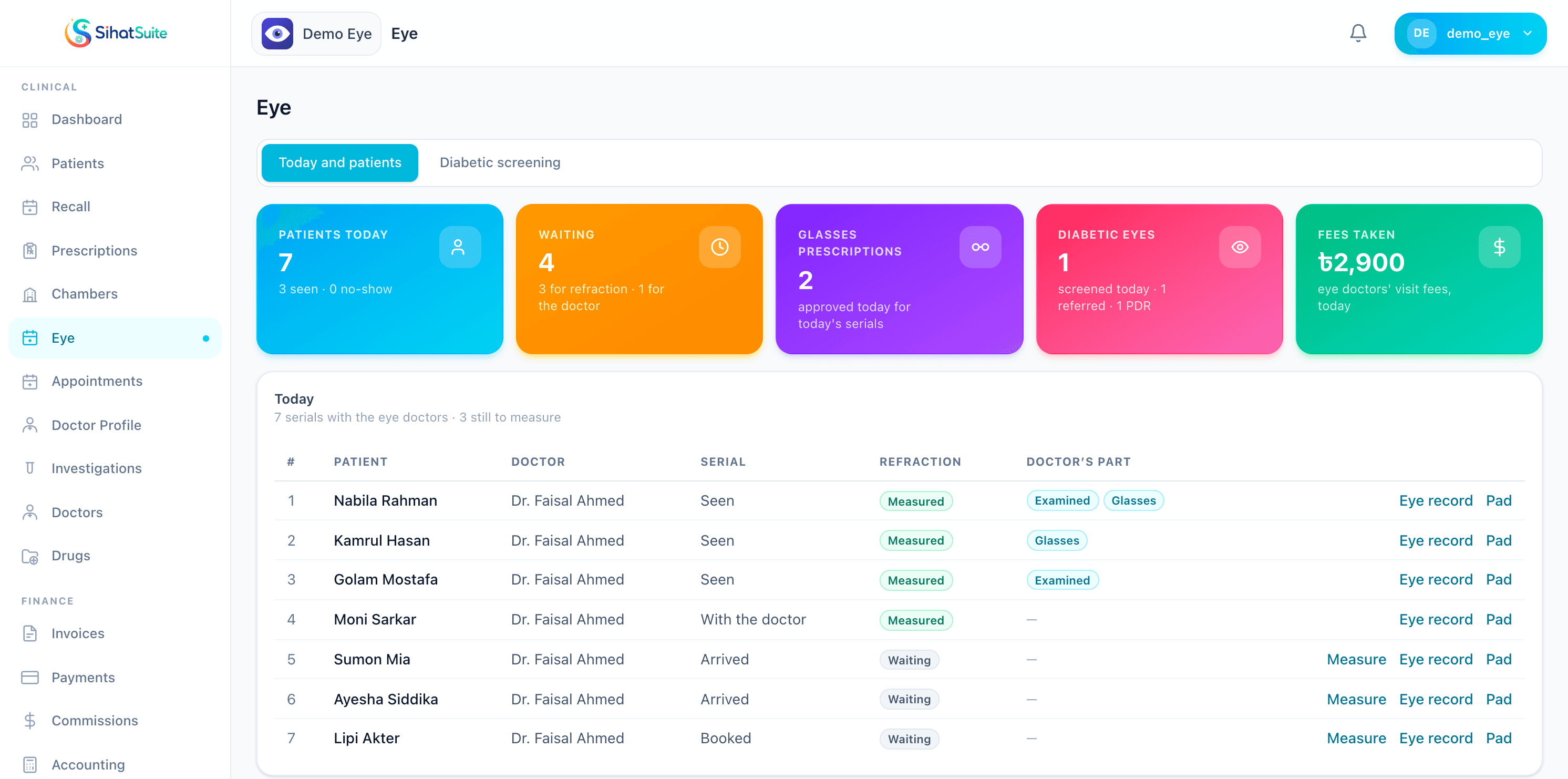
Task: Click the glasses icon on Glasses Prescriptions card
Action: point(980,247)
